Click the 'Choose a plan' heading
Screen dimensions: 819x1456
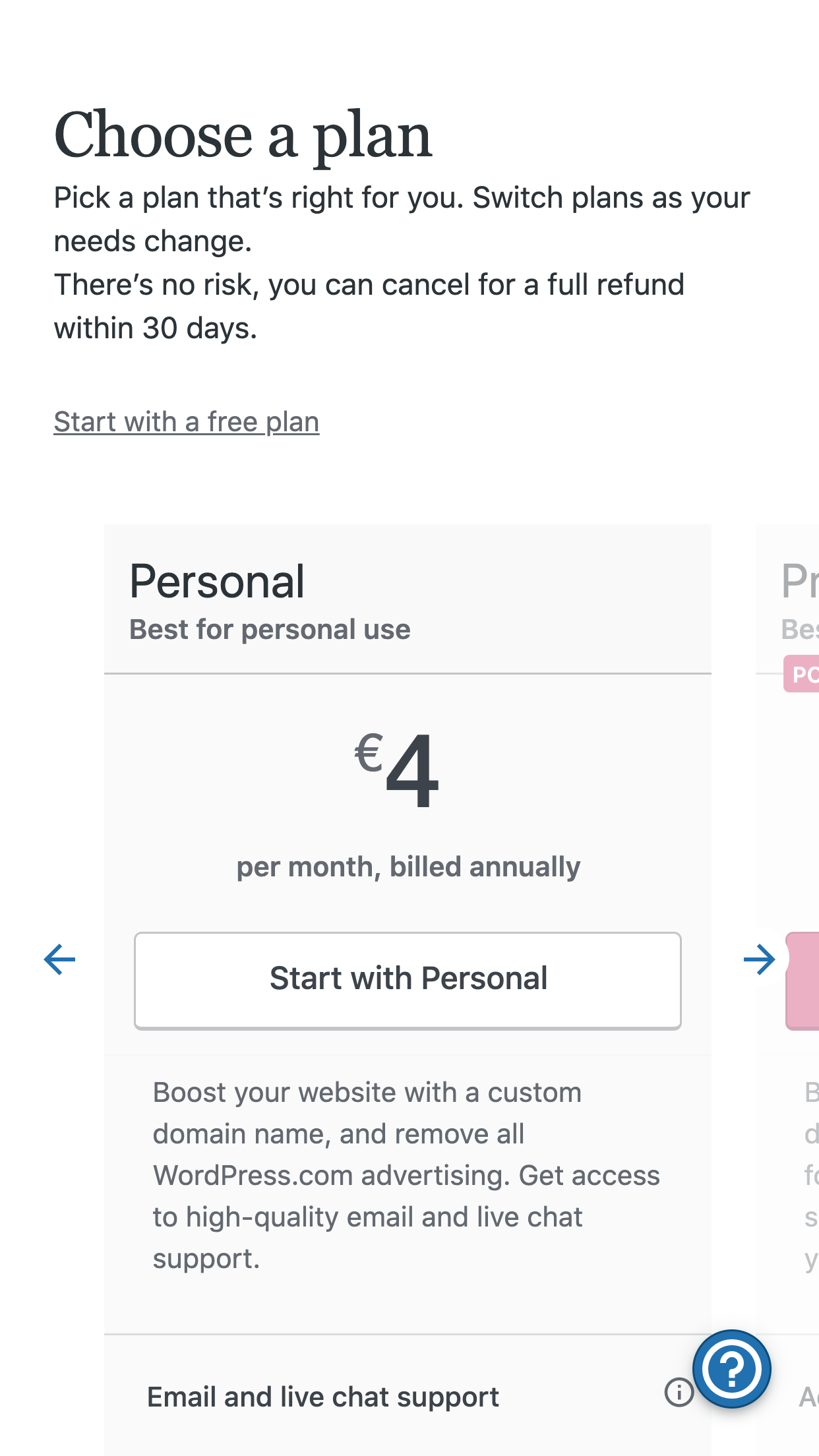pyautogui.click(x=243, y=135)
